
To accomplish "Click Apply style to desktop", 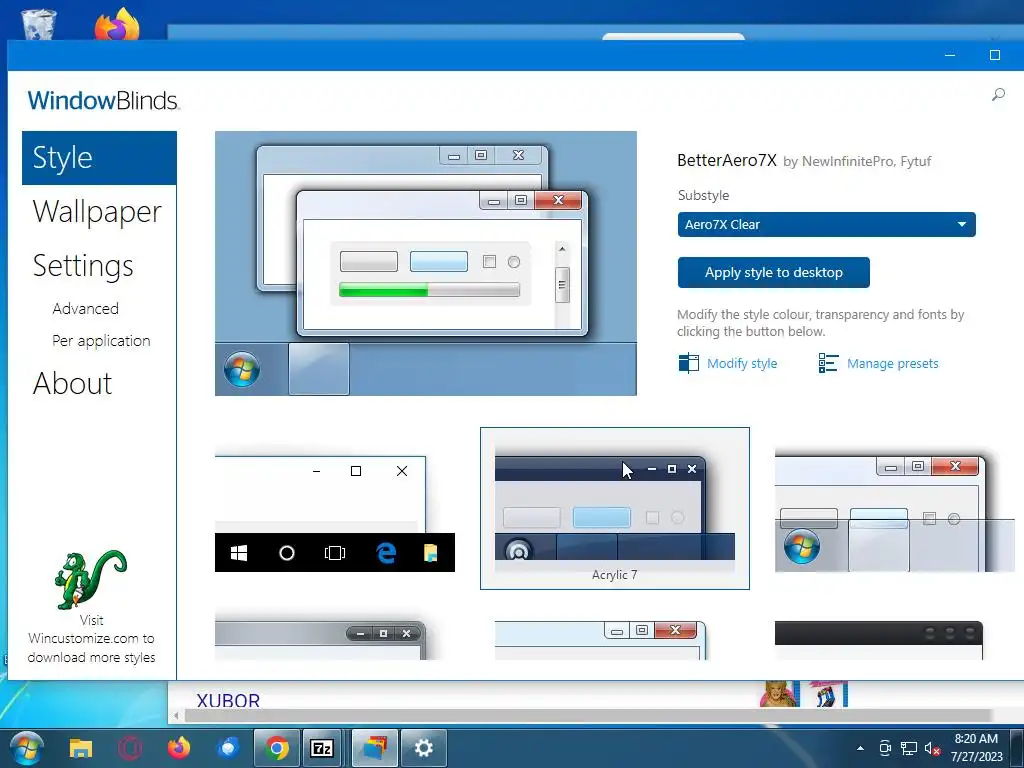I will tap(773, 272).
